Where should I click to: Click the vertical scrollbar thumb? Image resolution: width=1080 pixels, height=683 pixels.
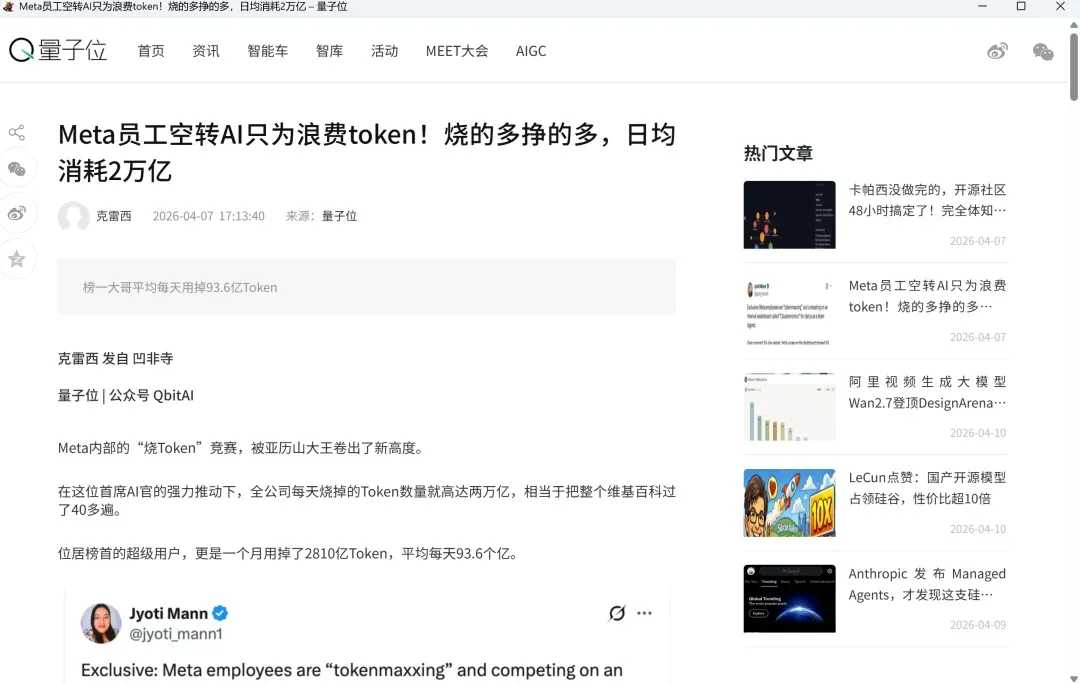click(x=1074, y=67)
